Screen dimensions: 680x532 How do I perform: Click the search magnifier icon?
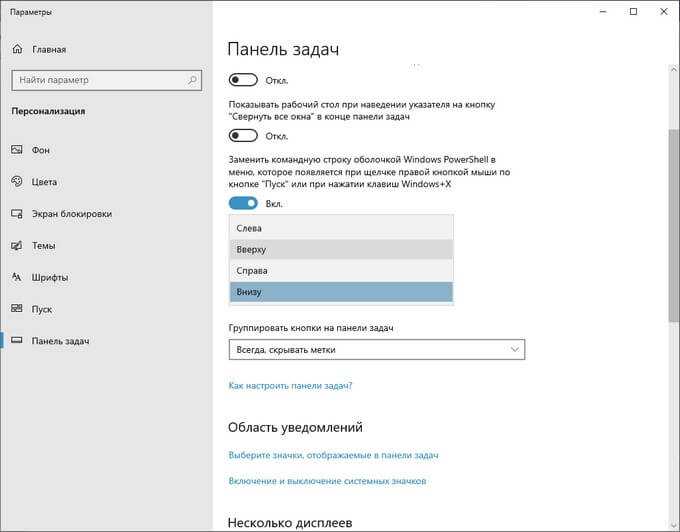coord(192,80)
